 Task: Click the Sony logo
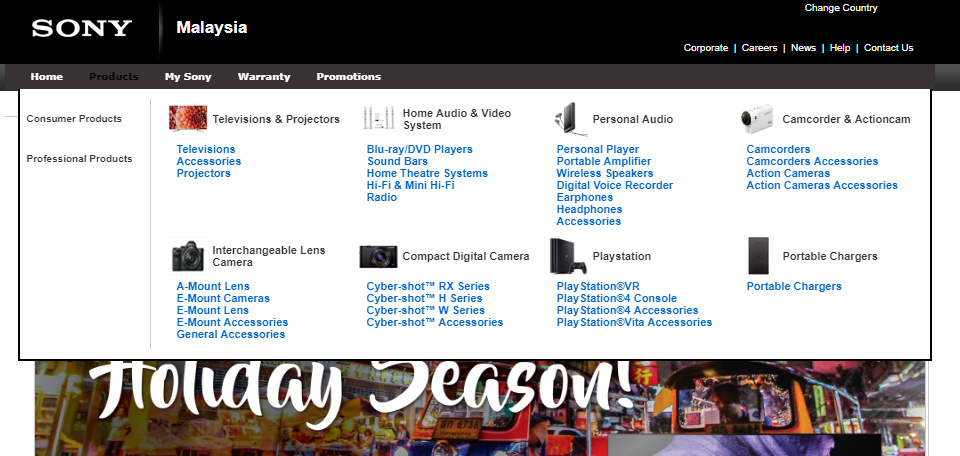pyautogui.click(x=81, y=28)
